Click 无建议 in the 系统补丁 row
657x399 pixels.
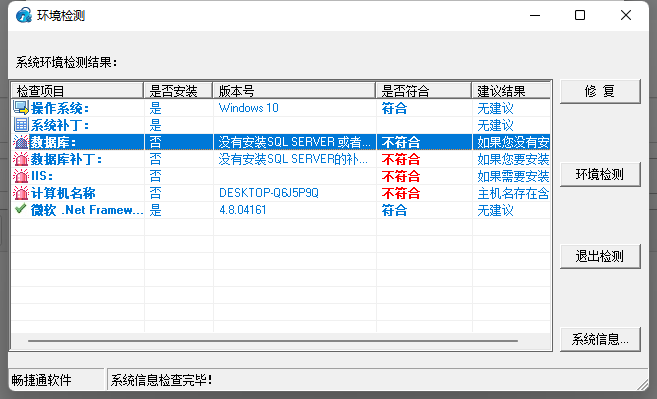tap(495, 125)
